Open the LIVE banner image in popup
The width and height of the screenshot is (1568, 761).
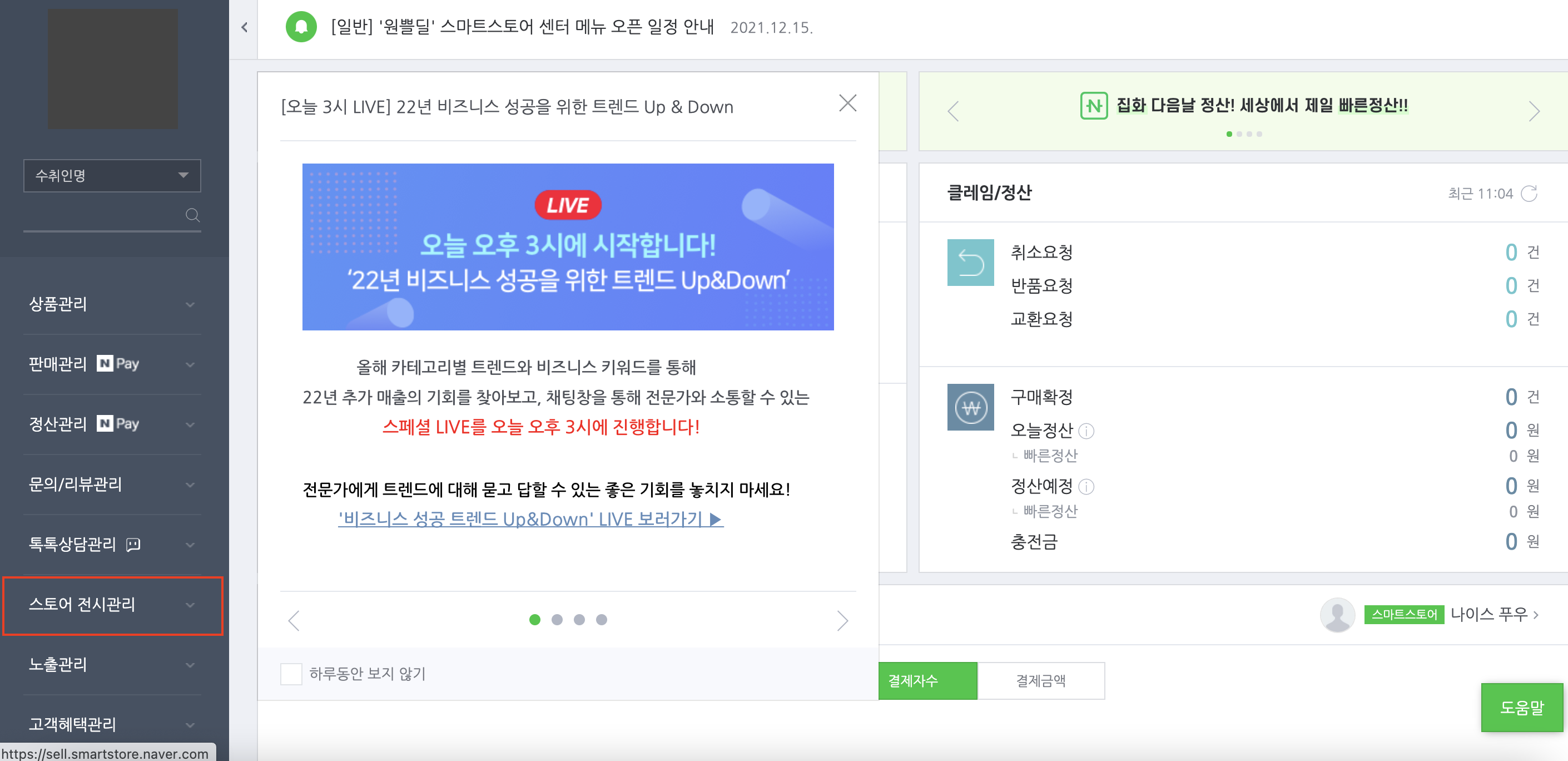click(x=567, y=246)
